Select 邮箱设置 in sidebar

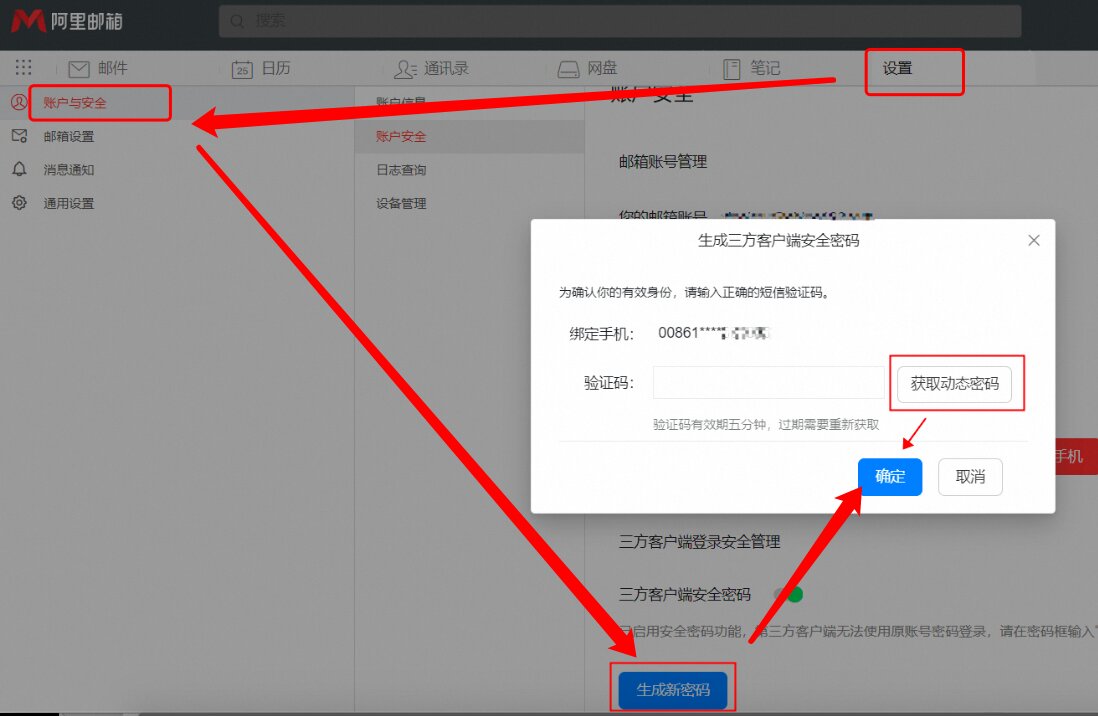click(x=69, y=136)
